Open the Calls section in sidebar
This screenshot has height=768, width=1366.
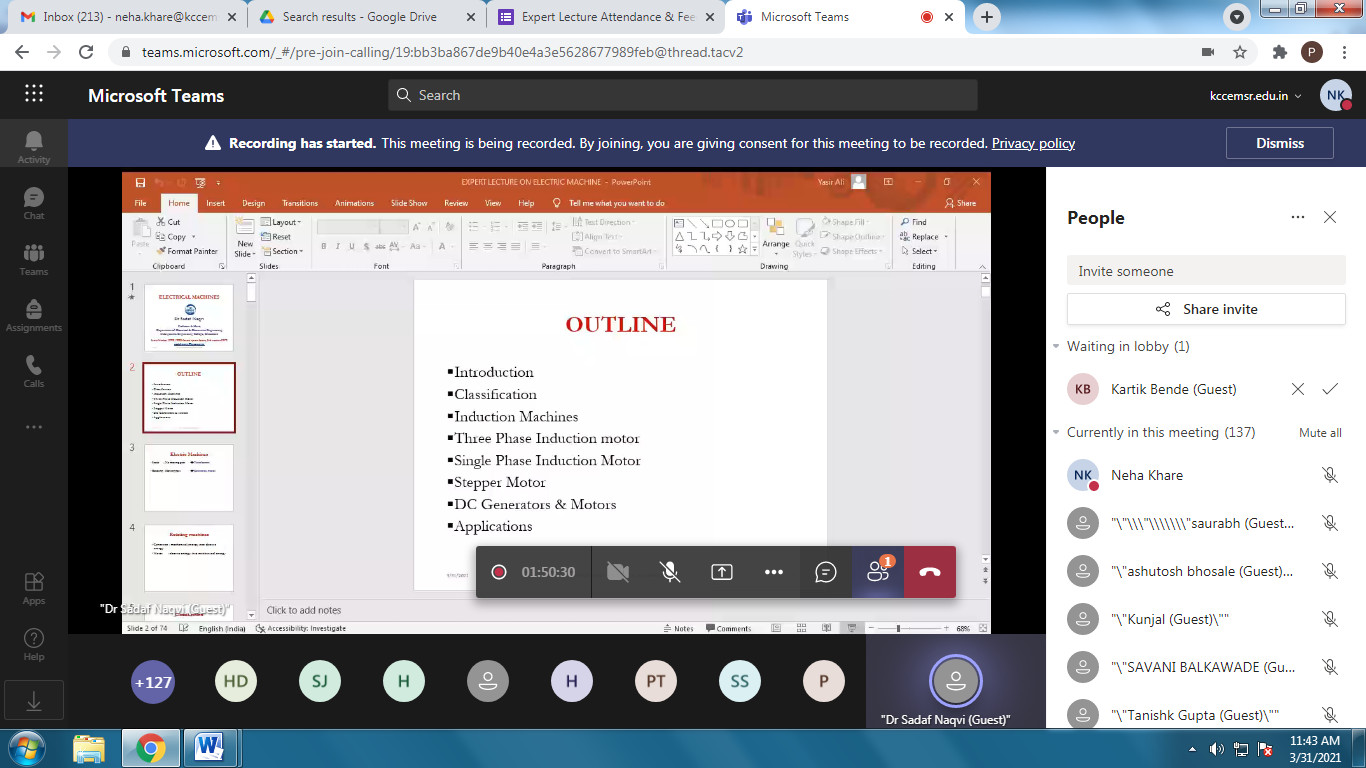(33, 371)
